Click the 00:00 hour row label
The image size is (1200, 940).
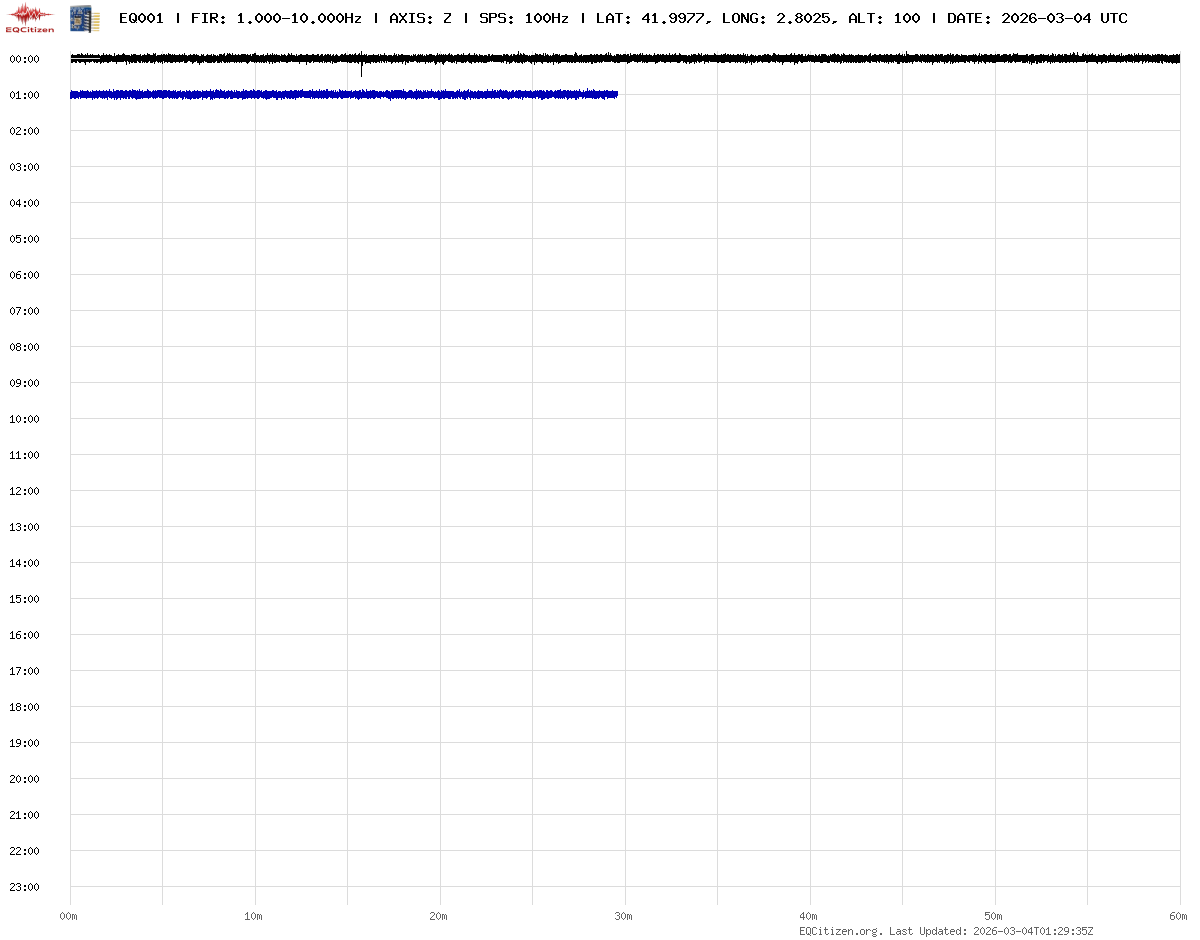click(x=24, y=59)
